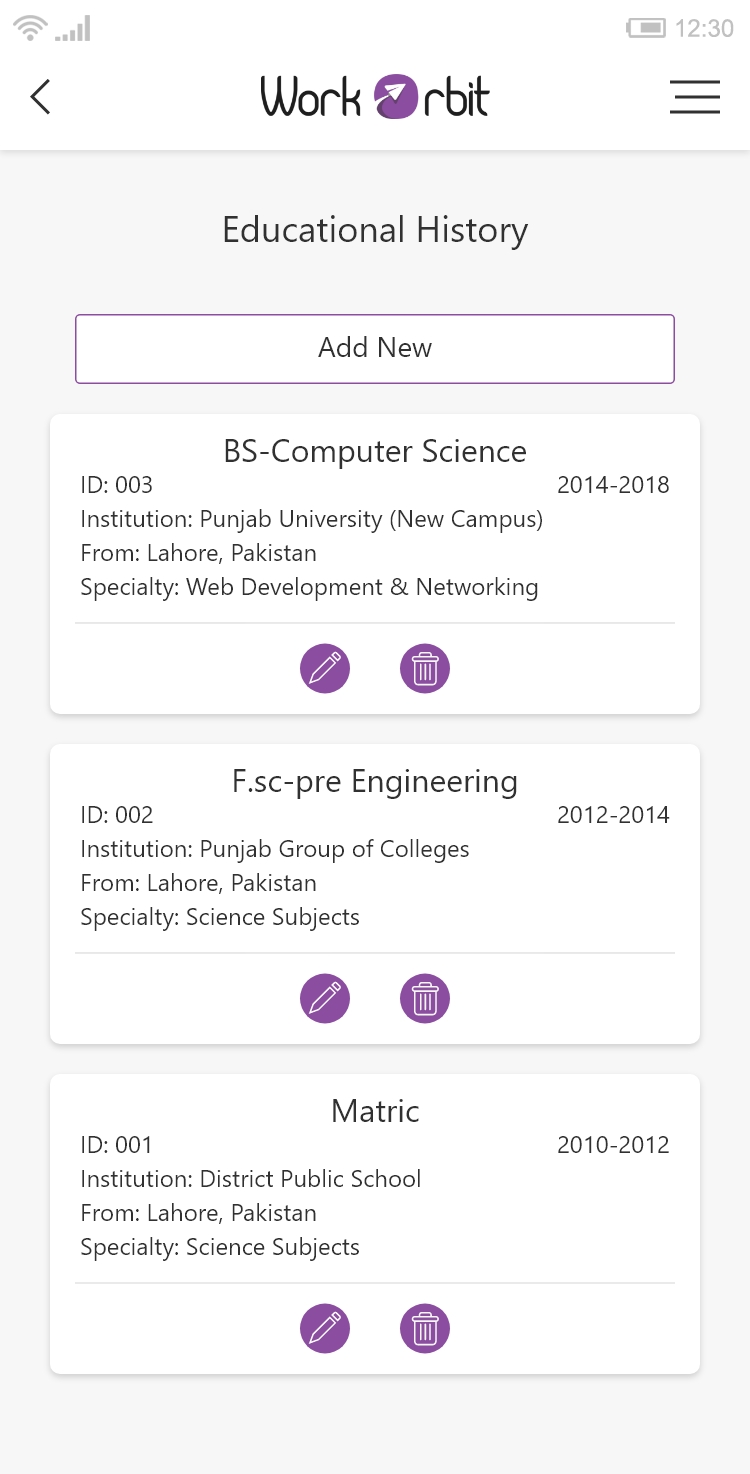This screenshot has height=1474, width=750.
Task: Check the Wi-Fi status icon
Action: (31, 29)
